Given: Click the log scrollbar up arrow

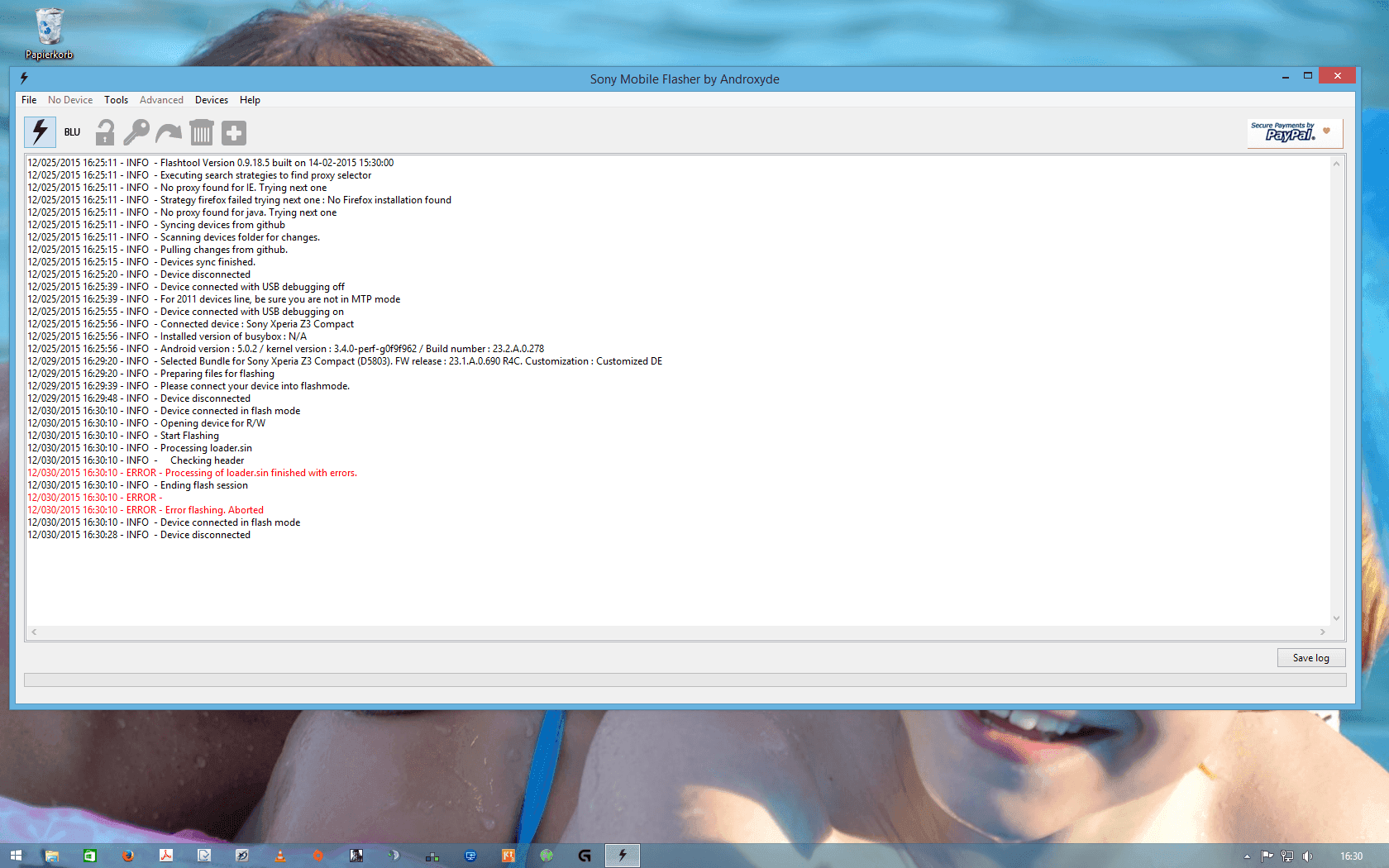Looking at the screenshot, I should click(x=1336, y=164).
